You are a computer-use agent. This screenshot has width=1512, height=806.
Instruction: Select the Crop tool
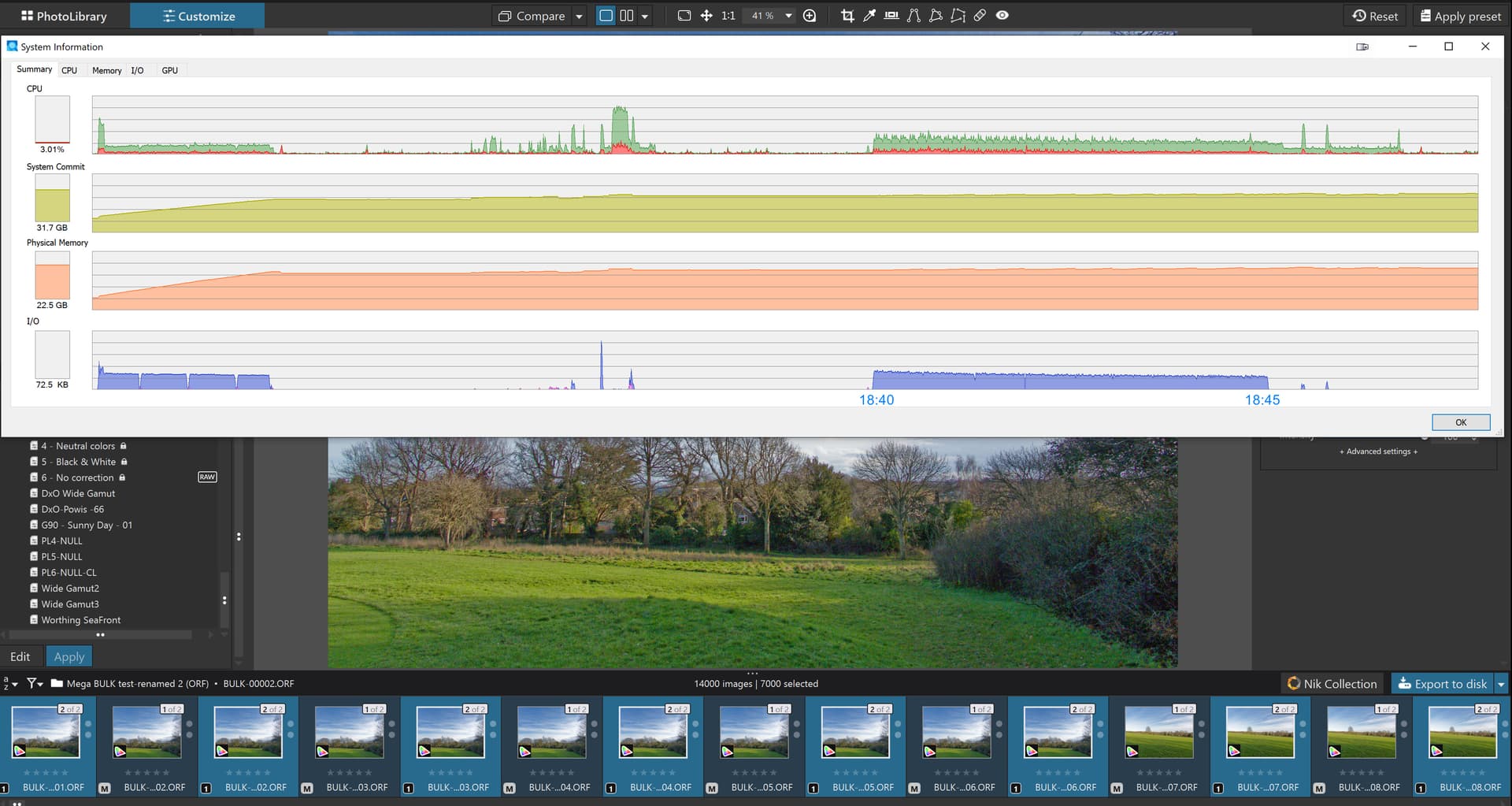[847, 16]
